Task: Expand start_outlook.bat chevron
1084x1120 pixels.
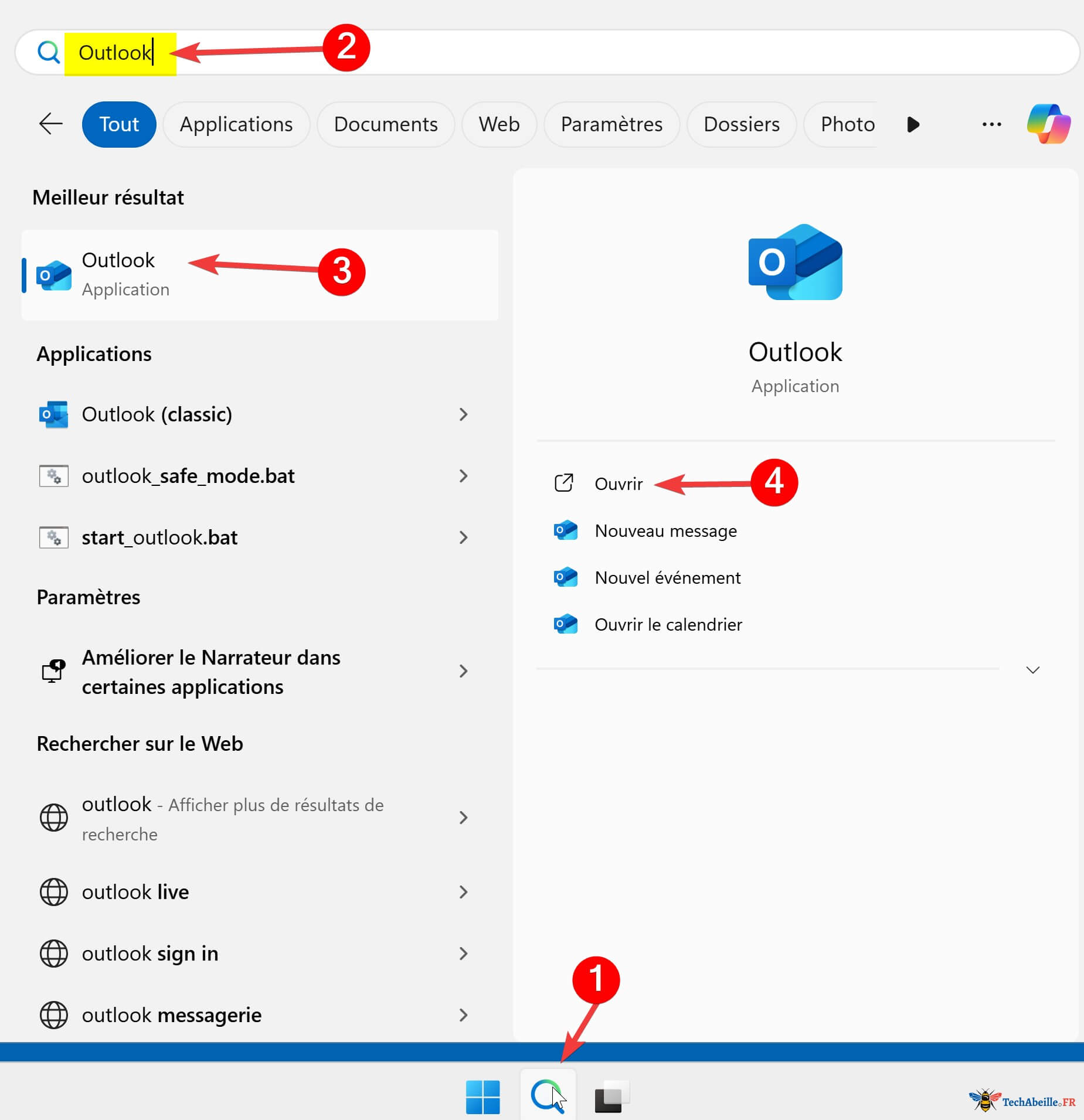Action: pos(464,537)
